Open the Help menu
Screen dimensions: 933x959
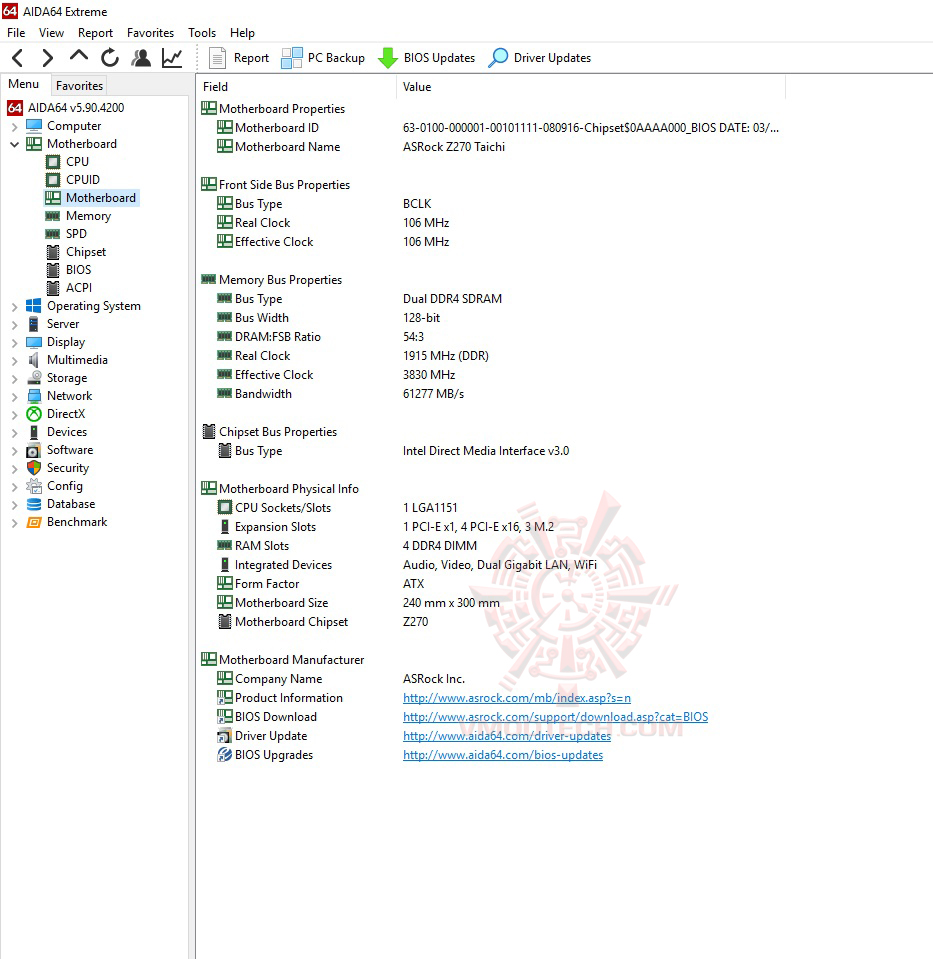[x=242, y=33]
